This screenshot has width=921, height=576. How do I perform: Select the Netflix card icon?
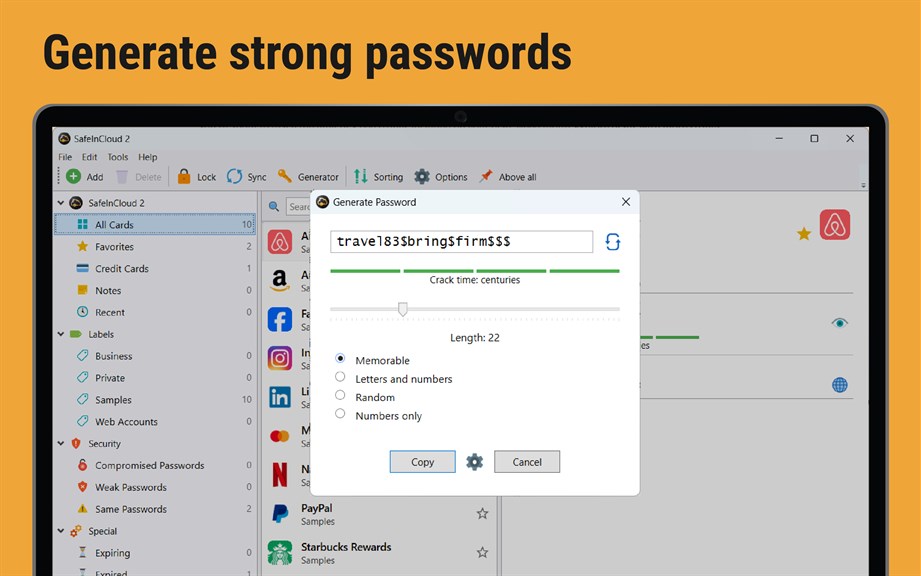click(280, 474)
